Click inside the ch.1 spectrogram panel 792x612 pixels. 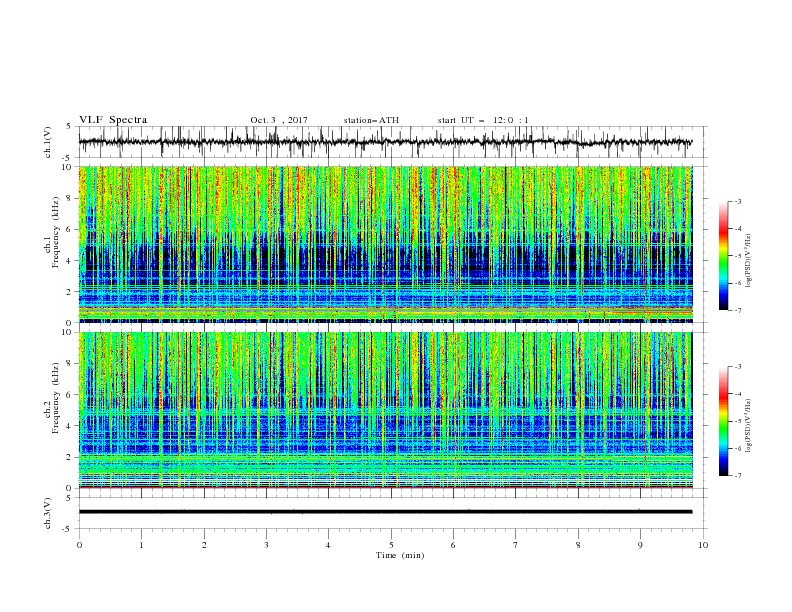(x=386, y=244)
